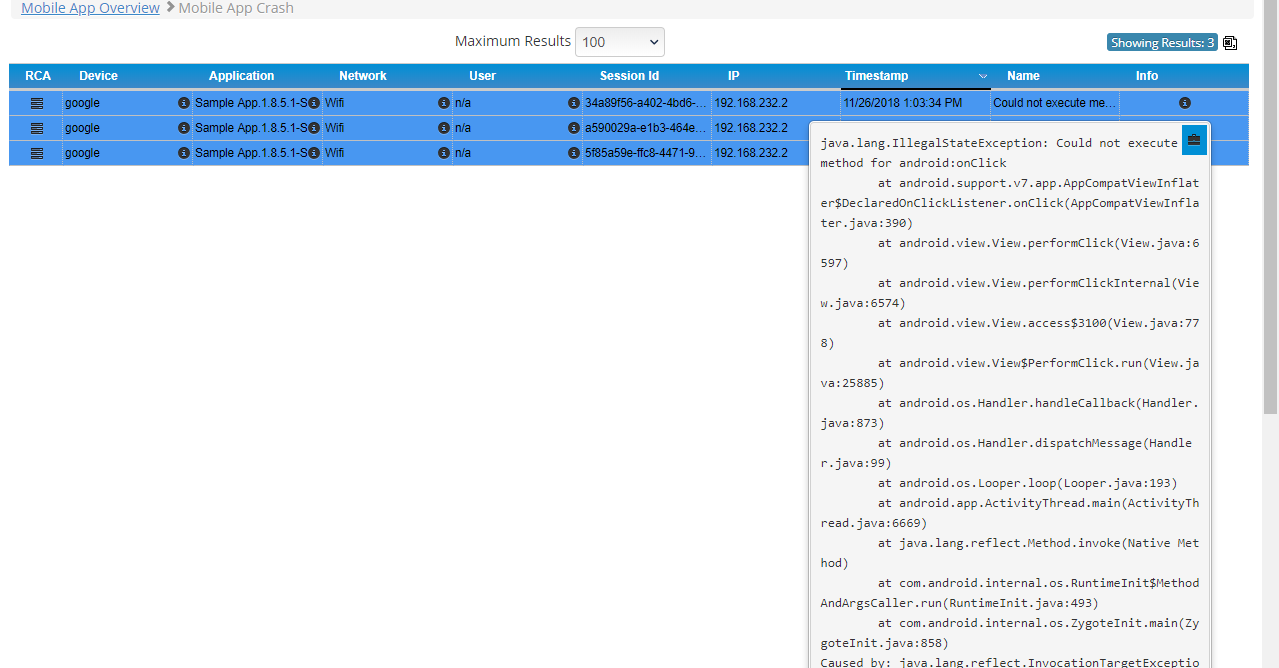Screen dimensions: 1279x668
Task: Toggle sort arrow on Timestamp column
Action: [x=982, y=76]
